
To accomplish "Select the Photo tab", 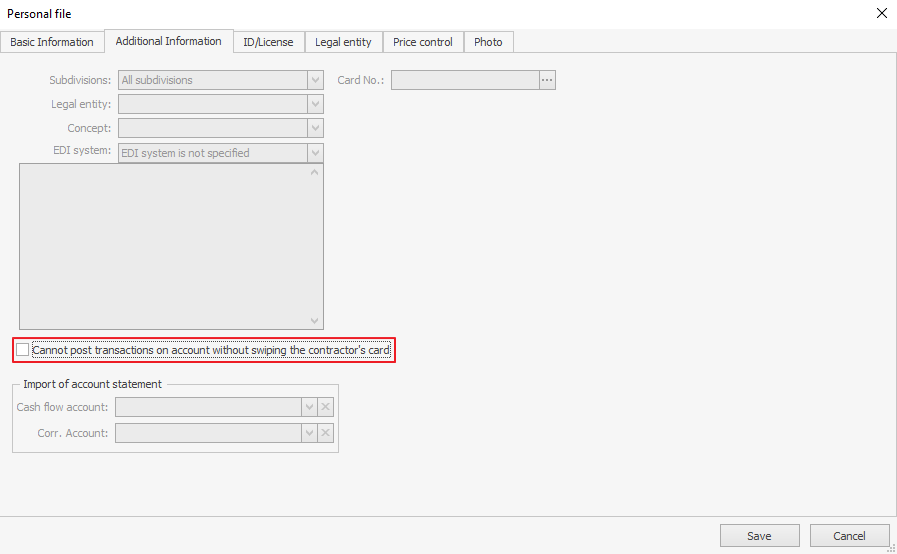I will (x=488, y=42).
